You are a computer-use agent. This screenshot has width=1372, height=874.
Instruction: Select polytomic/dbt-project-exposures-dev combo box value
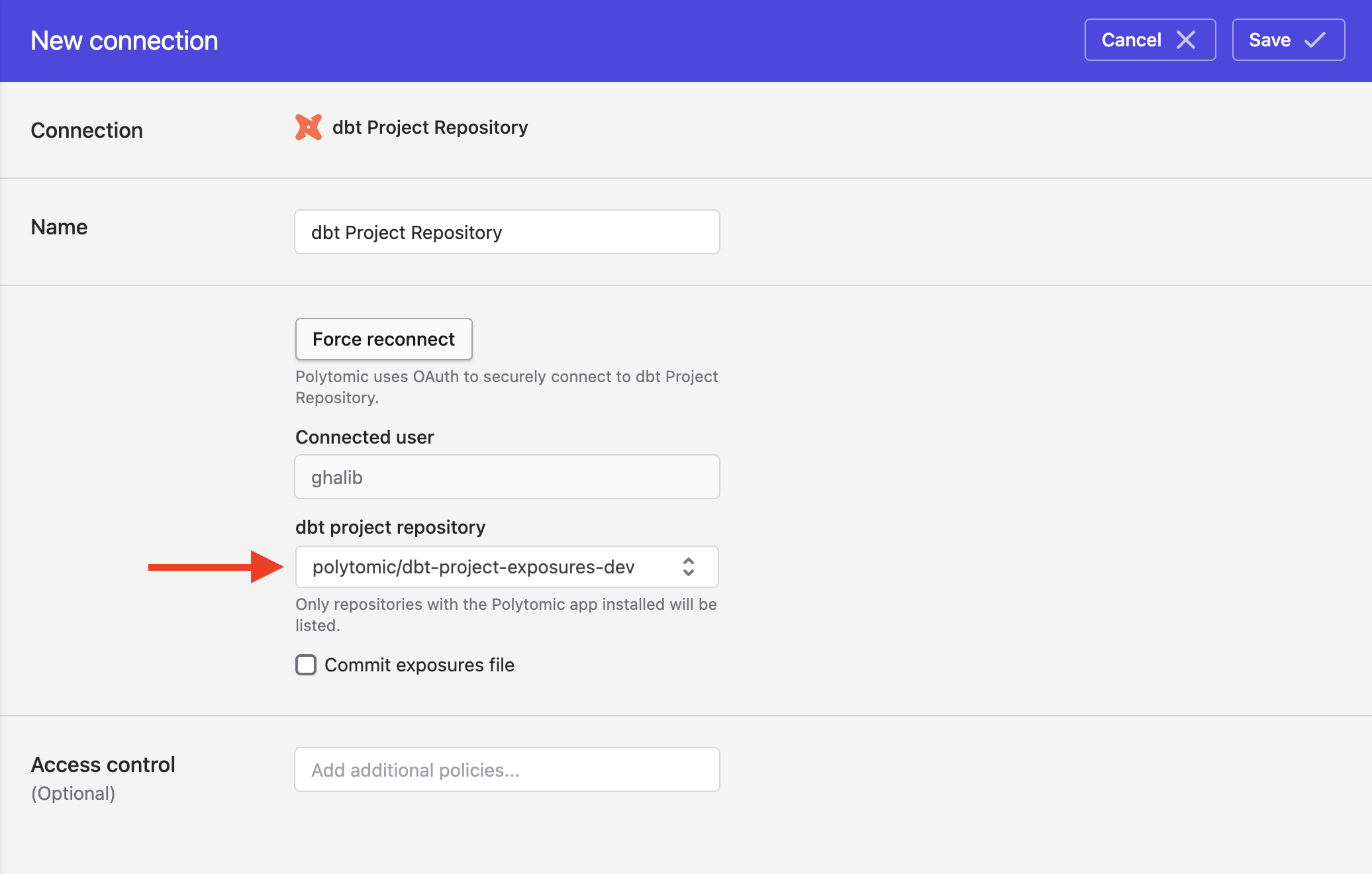point(473,567)
